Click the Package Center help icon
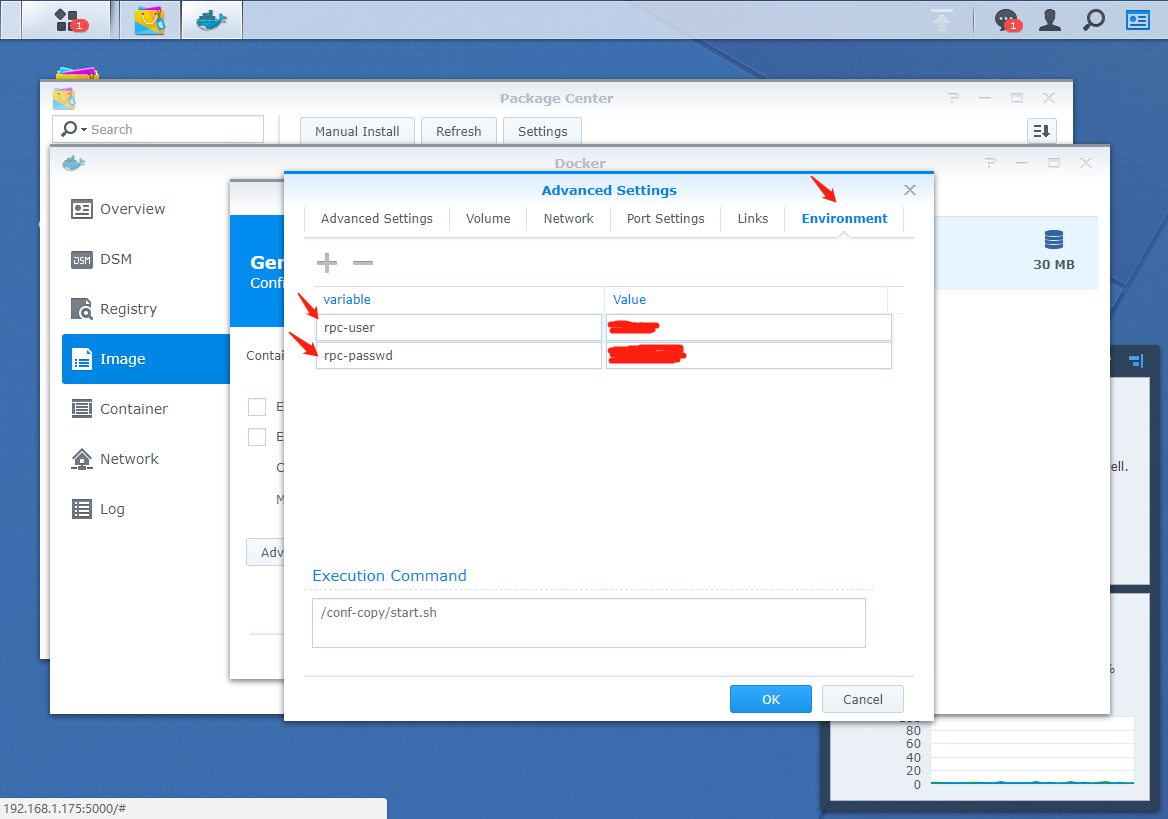 pos(953,98)
